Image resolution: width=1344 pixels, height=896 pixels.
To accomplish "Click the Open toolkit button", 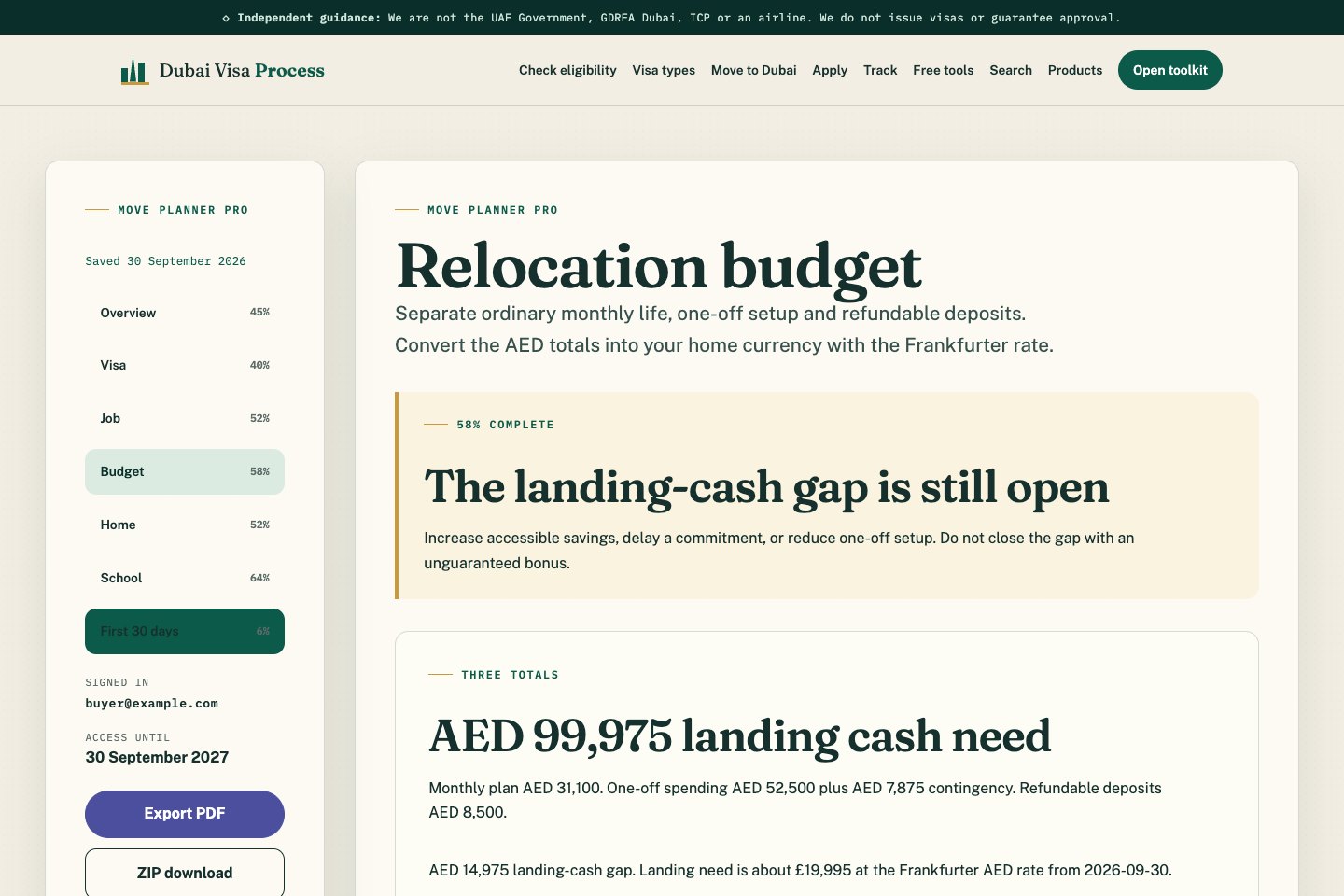I will click(1170, 70).
